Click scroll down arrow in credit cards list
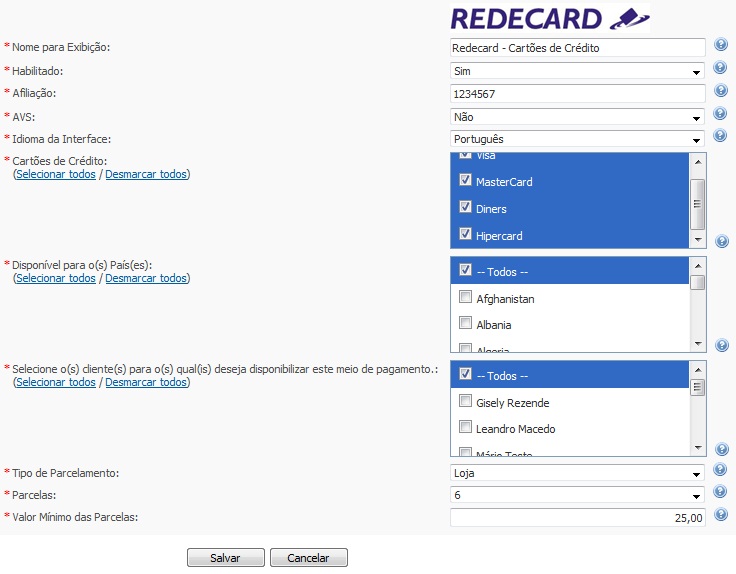The height and width of the screenshot is (574, 736). [698, 240]
